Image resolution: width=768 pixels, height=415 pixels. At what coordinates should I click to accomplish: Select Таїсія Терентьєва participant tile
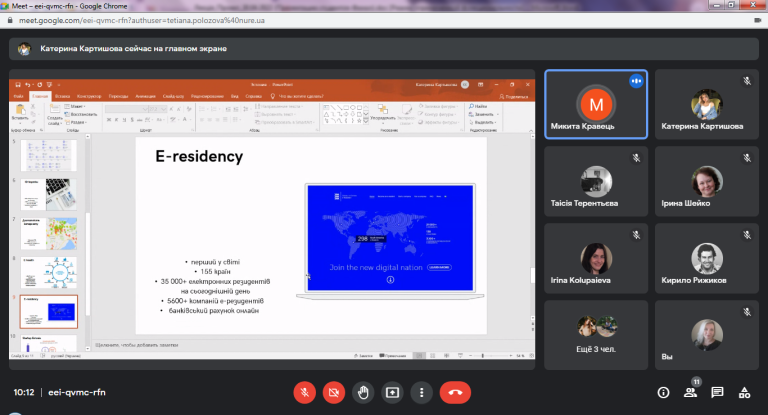click(596, 181)
